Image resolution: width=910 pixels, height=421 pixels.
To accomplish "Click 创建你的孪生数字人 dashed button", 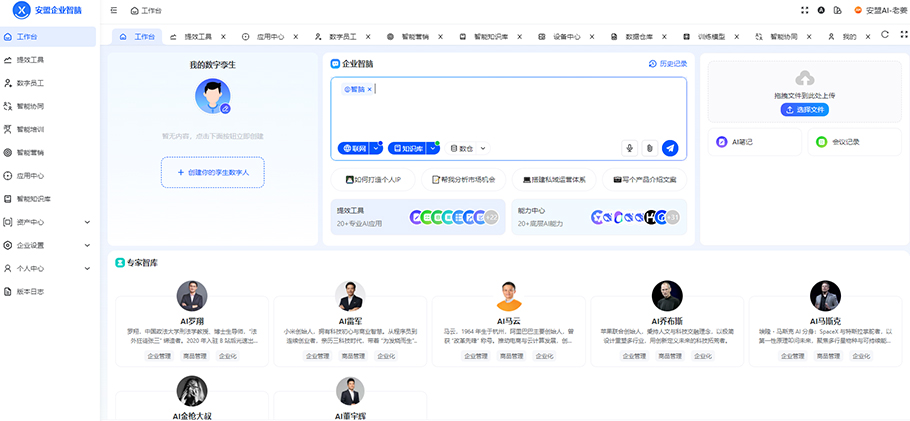I will (x=213, y=172).
